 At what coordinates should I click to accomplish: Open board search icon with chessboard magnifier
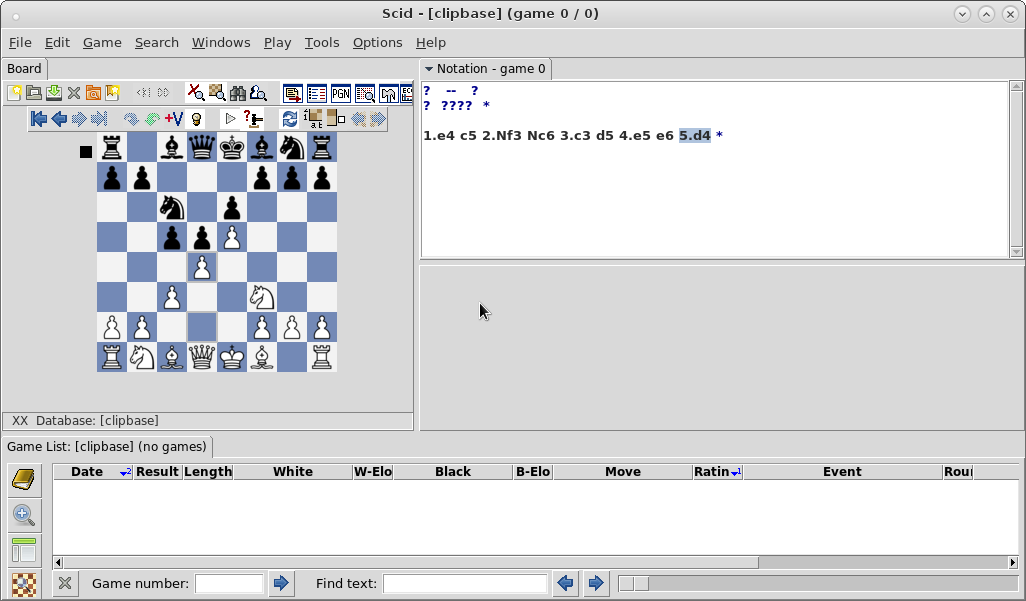coord(217,93)
